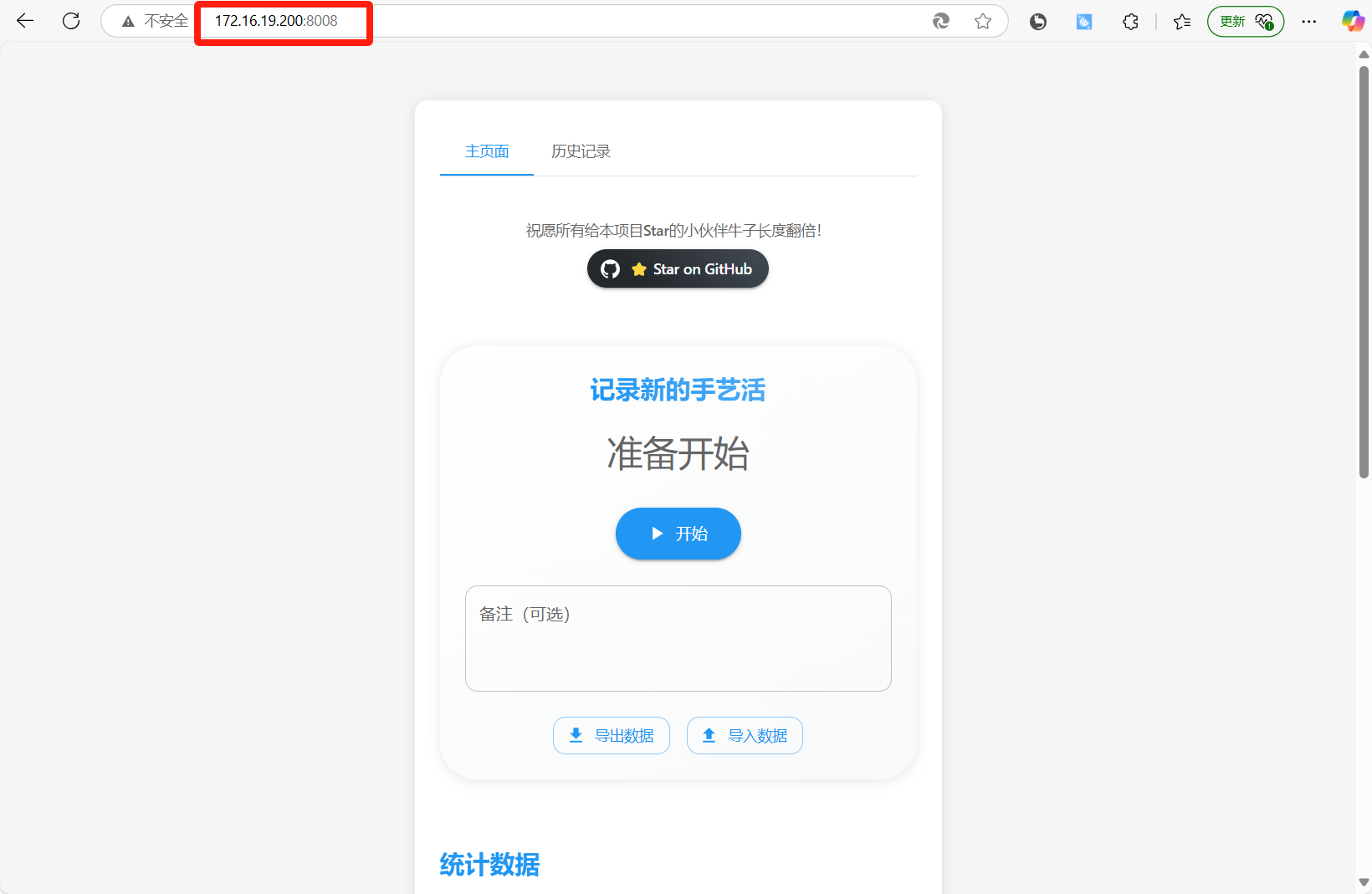Click the address bar URL 172.16.19.200:8008
Image resolution: width=1372 pixels, height=894 pixels.
(x=276, y=22)
